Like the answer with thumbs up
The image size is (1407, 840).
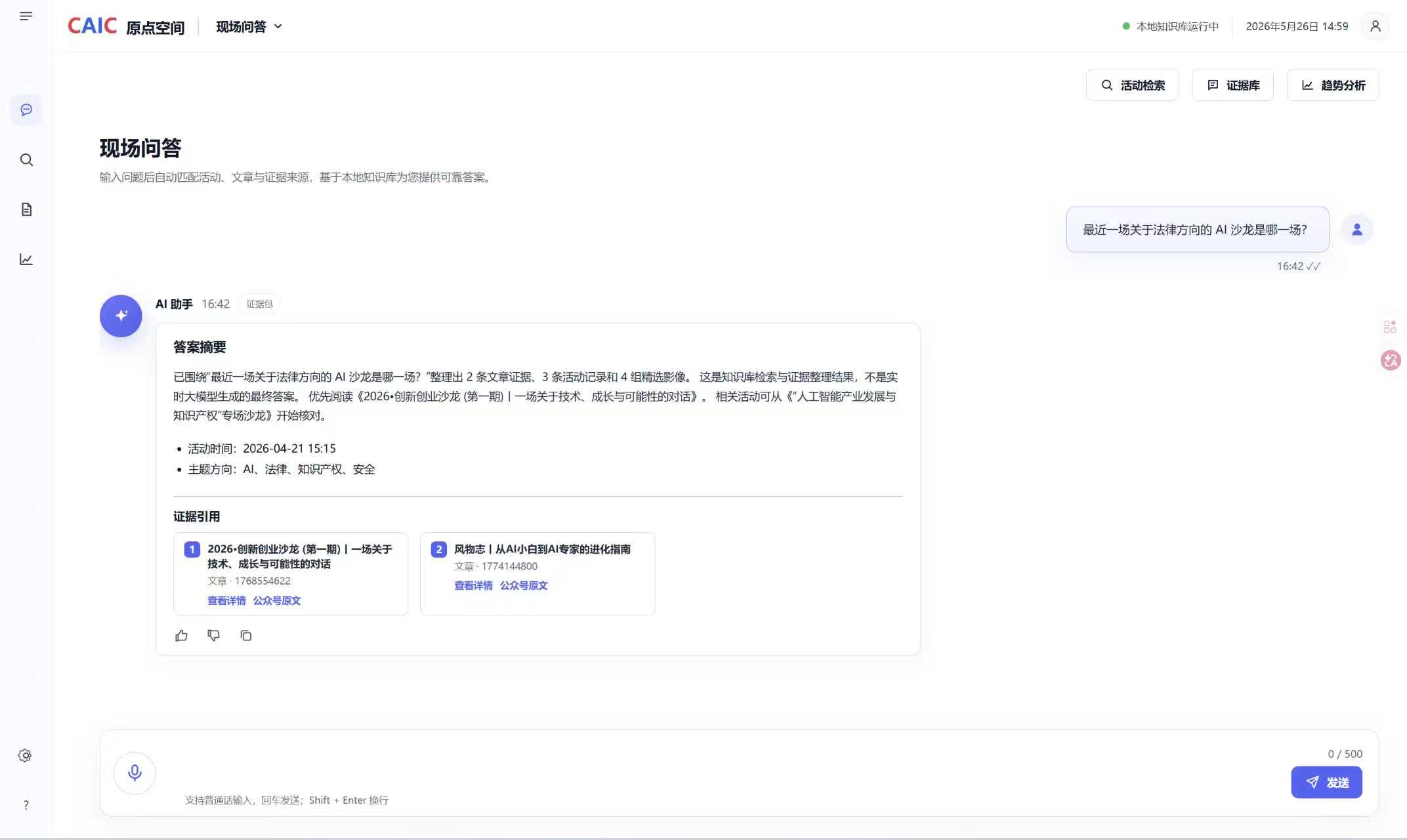pyautogui.click(x=182, y=635)
